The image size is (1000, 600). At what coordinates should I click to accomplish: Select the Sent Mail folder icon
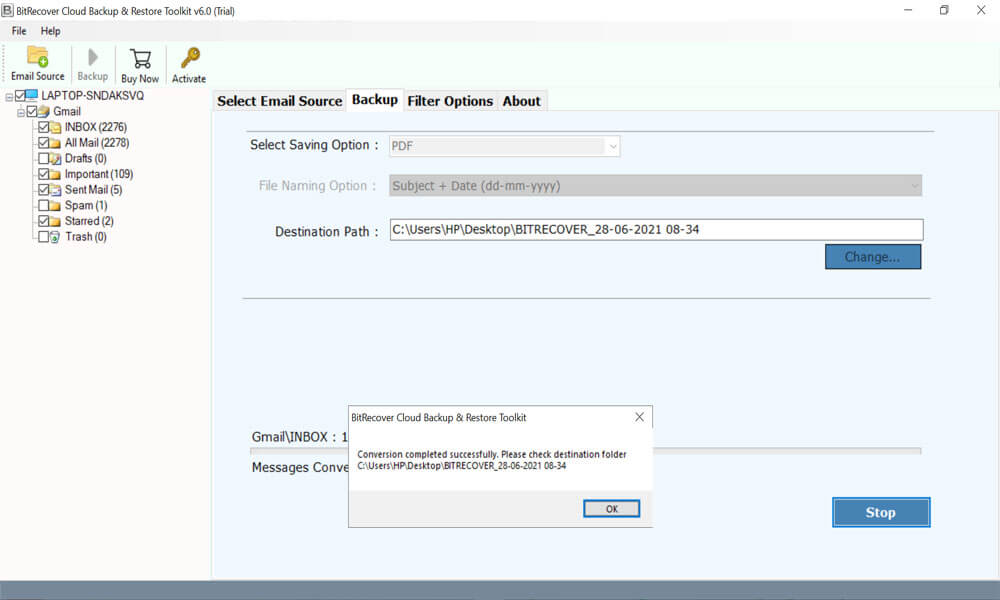pyautogui.click(x=55, y=190)
